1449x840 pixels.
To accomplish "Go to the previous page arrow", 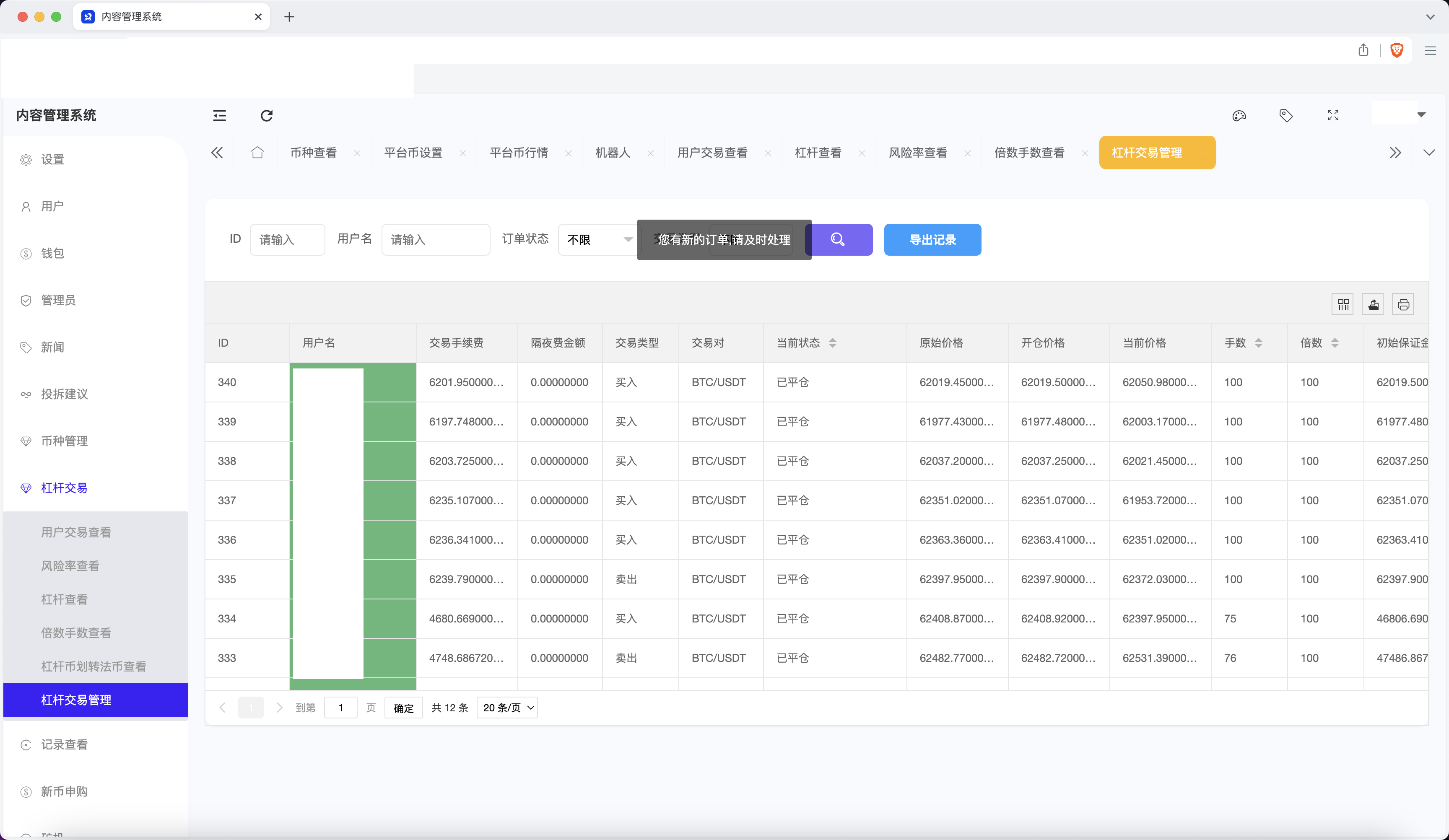I will click(223, 708).
